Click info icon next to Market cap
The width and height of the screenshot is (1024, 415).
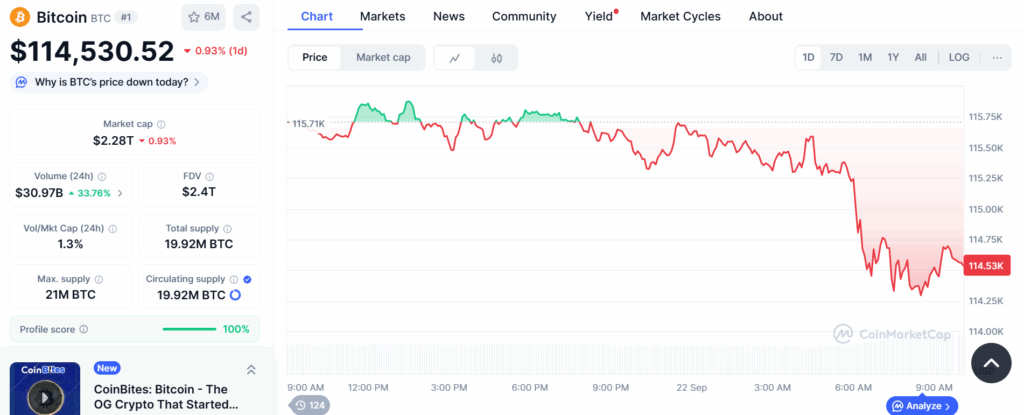[161, 124]
